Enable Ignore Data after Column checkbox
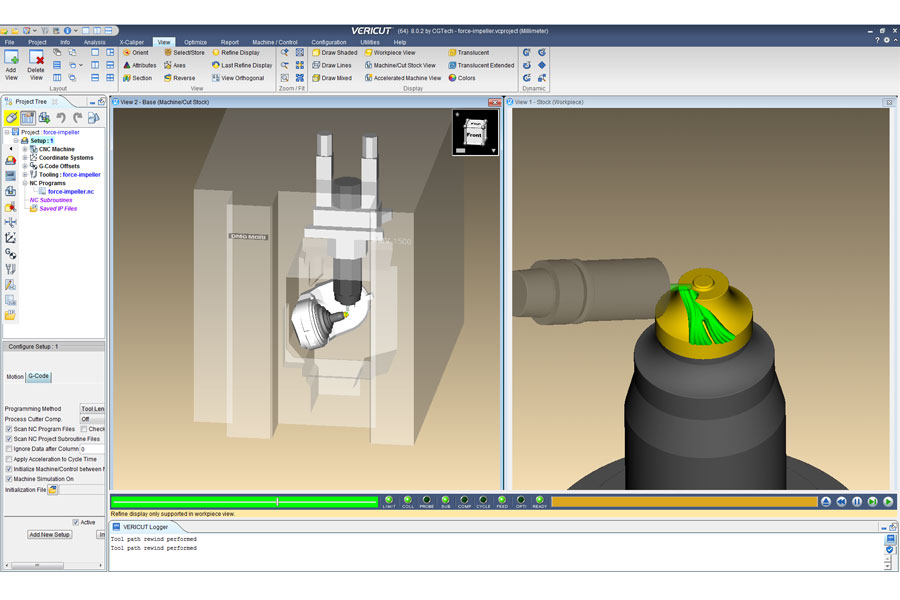Image resolution: width=900 pixels, height=600 pixels. pos(9,449)
